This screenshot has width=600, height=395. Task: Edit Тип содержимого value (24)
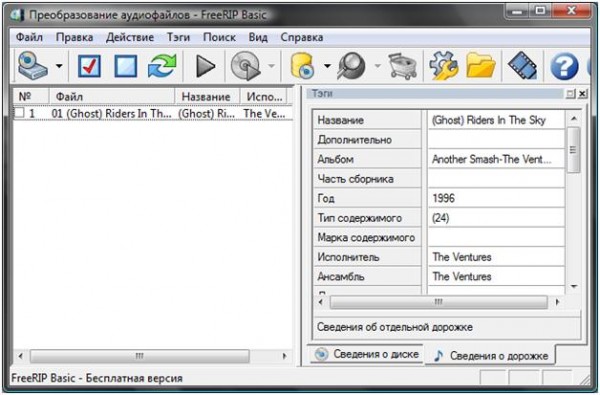pos(496,217)
